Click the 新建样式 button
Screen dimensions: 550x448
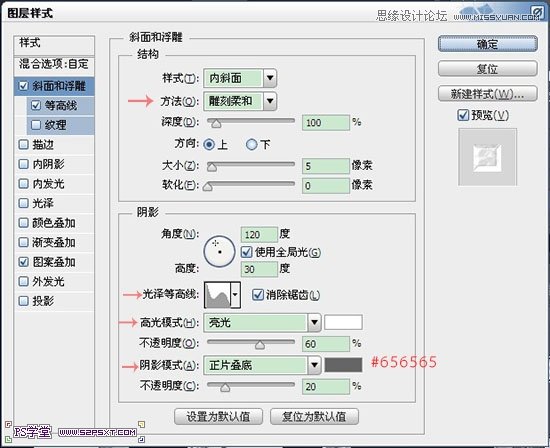pos(488,94)
